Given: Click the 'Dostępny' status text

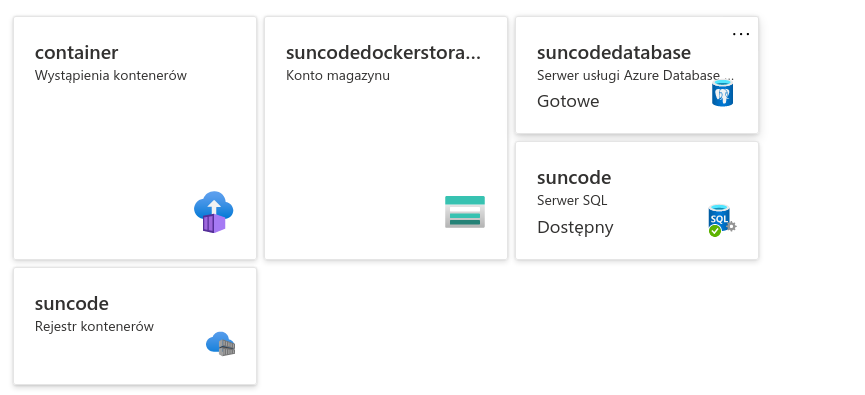Looking at the screenshot, I should tap(575, 227).
